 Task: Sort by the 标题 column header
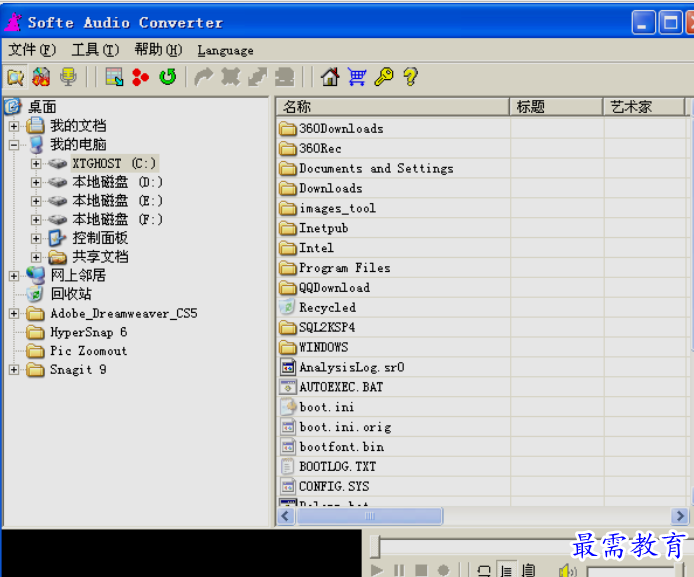click(x=556, y=107)
